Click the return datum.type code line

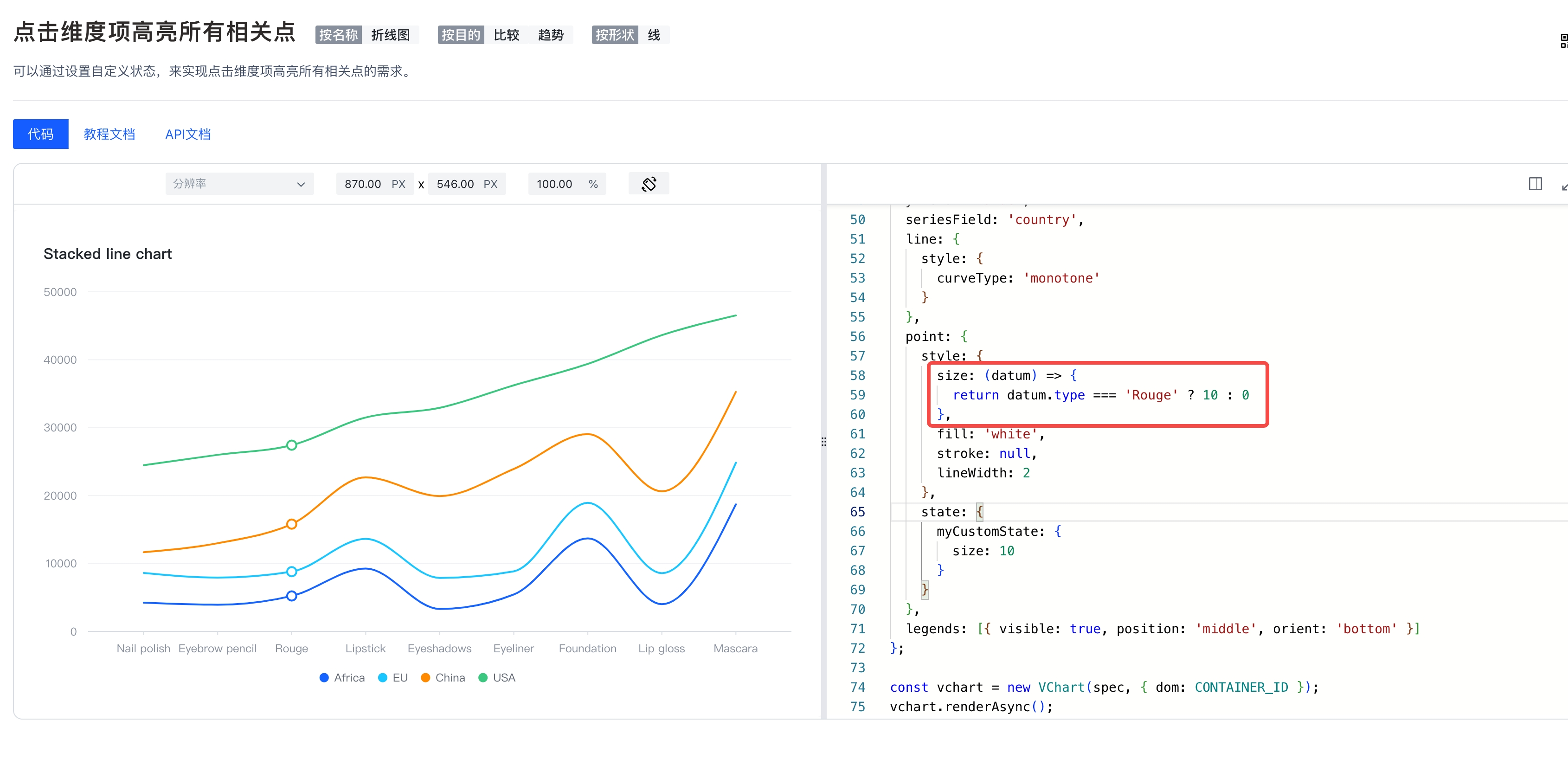point(1100,395)
